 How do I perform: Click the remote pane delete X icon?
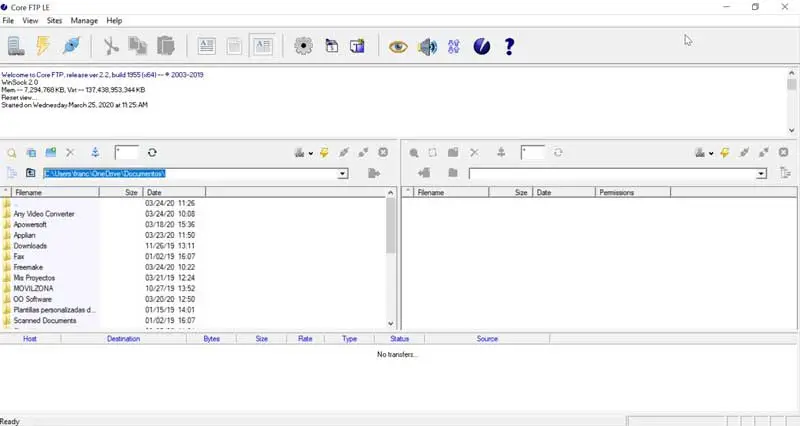tap(474, 153)
